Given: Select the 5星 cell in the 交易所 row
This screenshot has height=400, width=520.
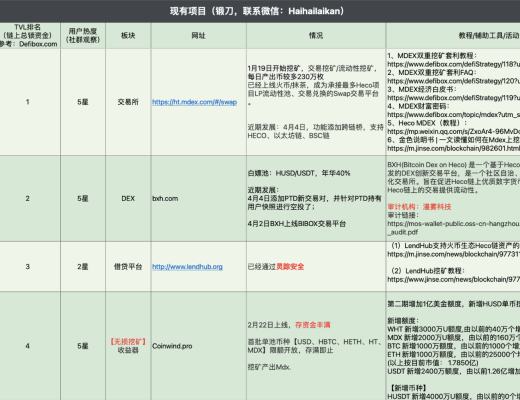Looking at the screenshot, I should tap(83, 102).
